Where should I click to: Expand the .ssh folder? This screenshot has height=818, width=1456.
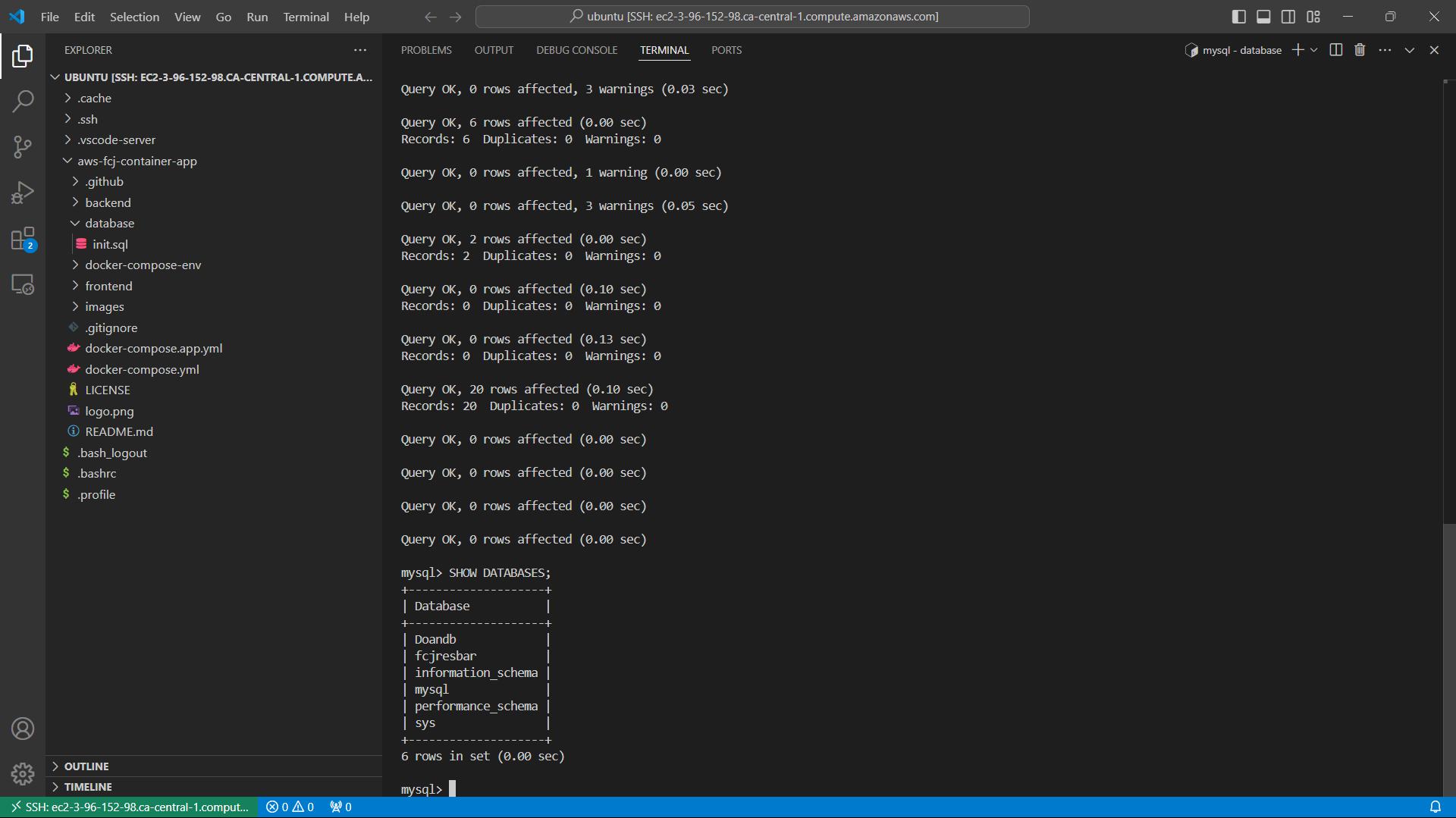(214, 119)
